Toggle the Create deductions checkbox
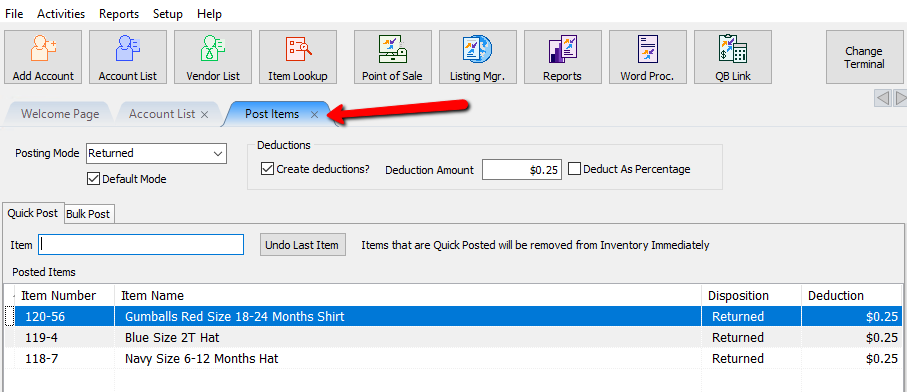Viewport: 907px width, 392px height. coord(267,169)
